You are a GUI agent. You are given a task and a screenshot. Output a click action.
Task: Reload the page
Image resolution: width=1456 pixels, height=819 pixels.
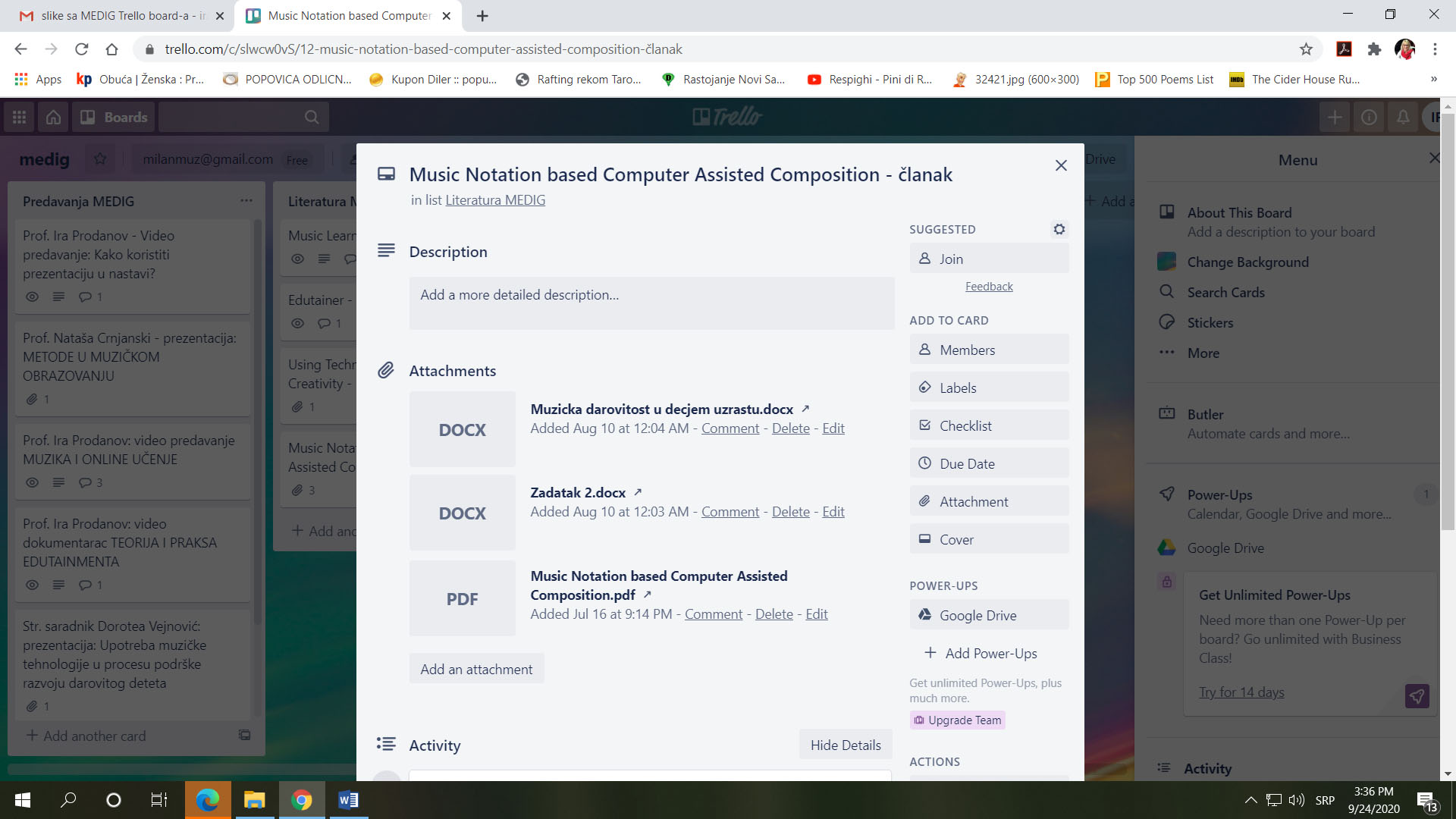coord(81,49)
